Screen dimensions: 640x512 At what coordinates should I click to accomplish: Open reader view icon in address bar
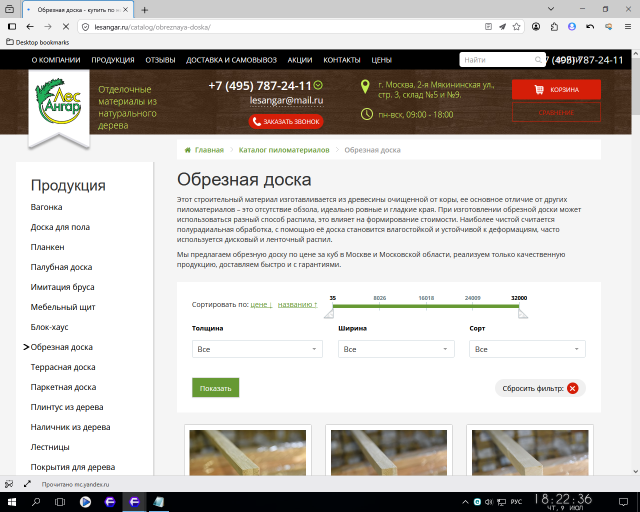[488, 27]
